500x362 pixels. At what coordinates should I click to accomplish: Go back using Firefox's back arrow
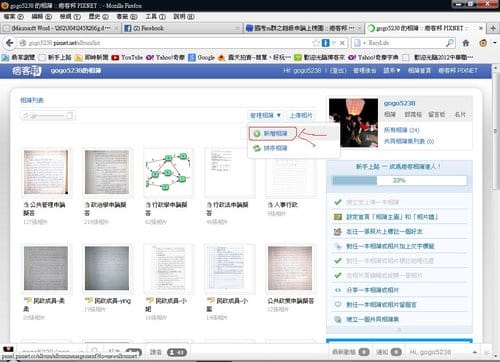click(10, 43)
